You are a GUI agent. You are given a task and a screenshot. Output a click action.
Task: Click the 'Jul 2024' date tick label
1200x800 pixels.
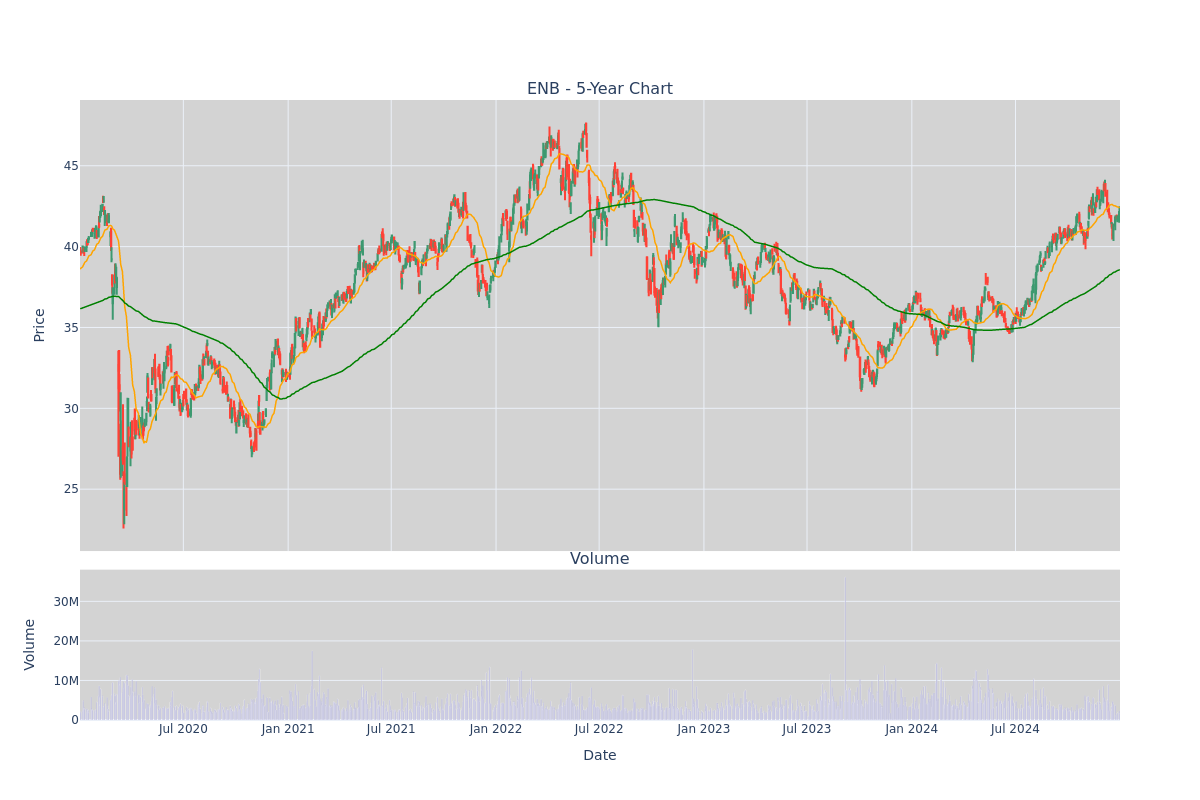[x=1015, y=729]
